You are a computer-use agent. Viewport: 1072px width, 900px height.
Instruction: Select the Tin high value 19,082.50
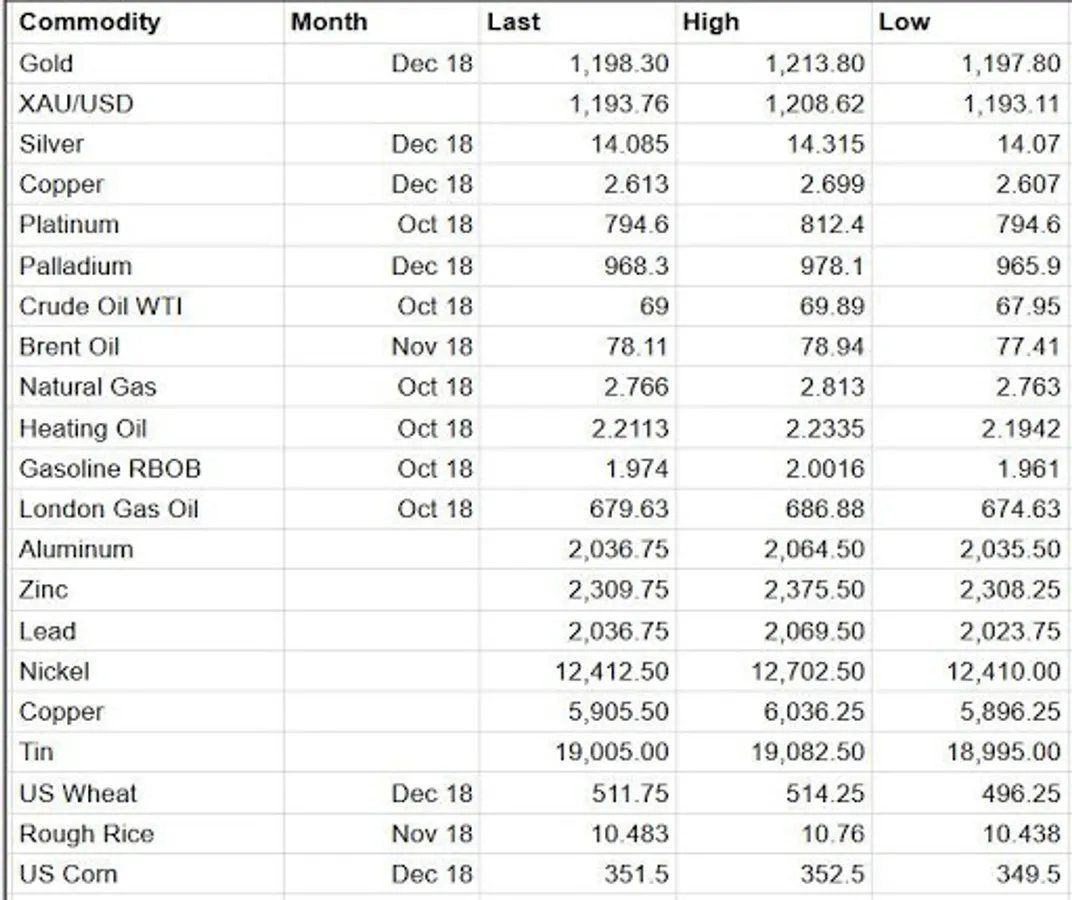808,752
